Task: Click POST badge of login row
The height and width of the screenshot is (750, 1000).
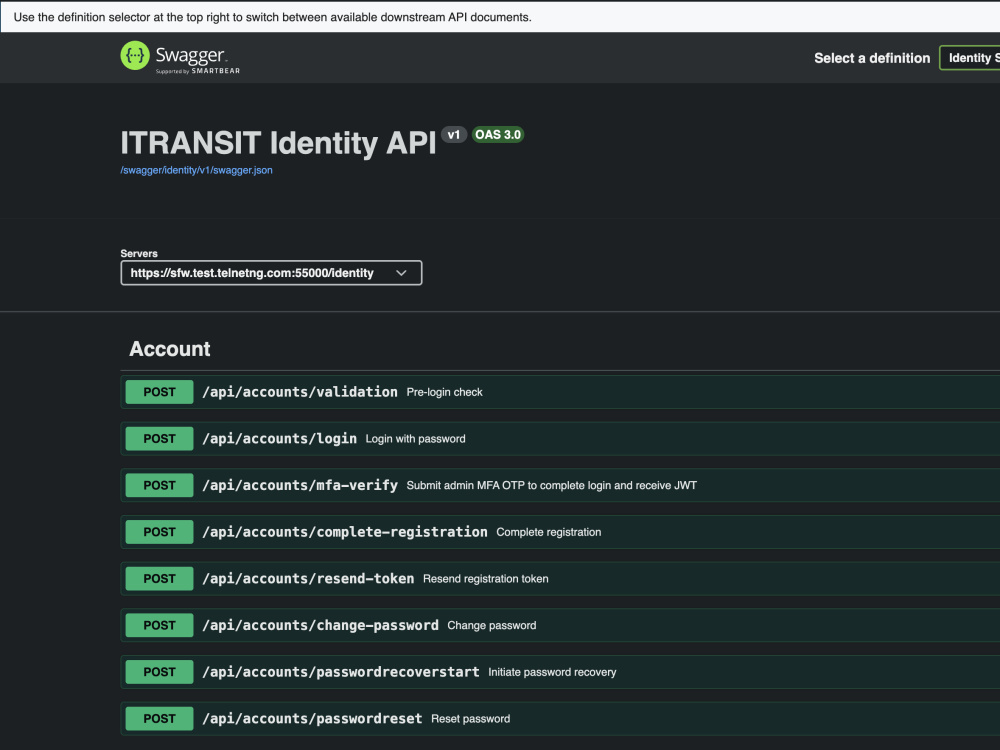Action: pos(159,439)
